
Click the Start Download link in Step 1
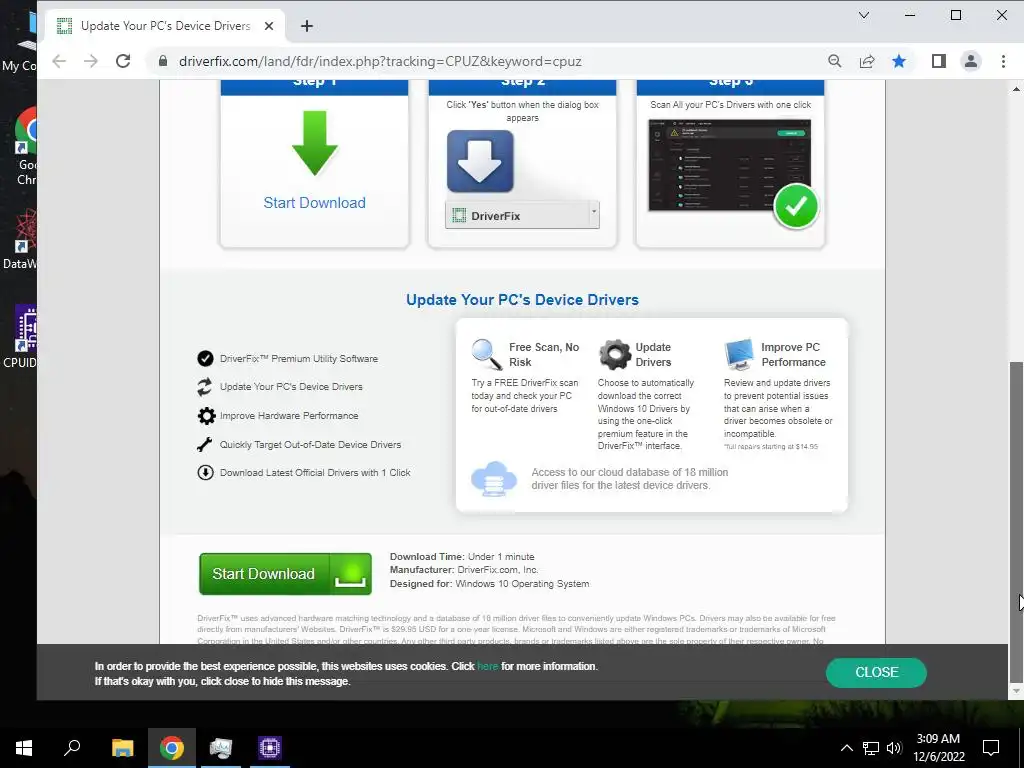(x=315, y=203)
